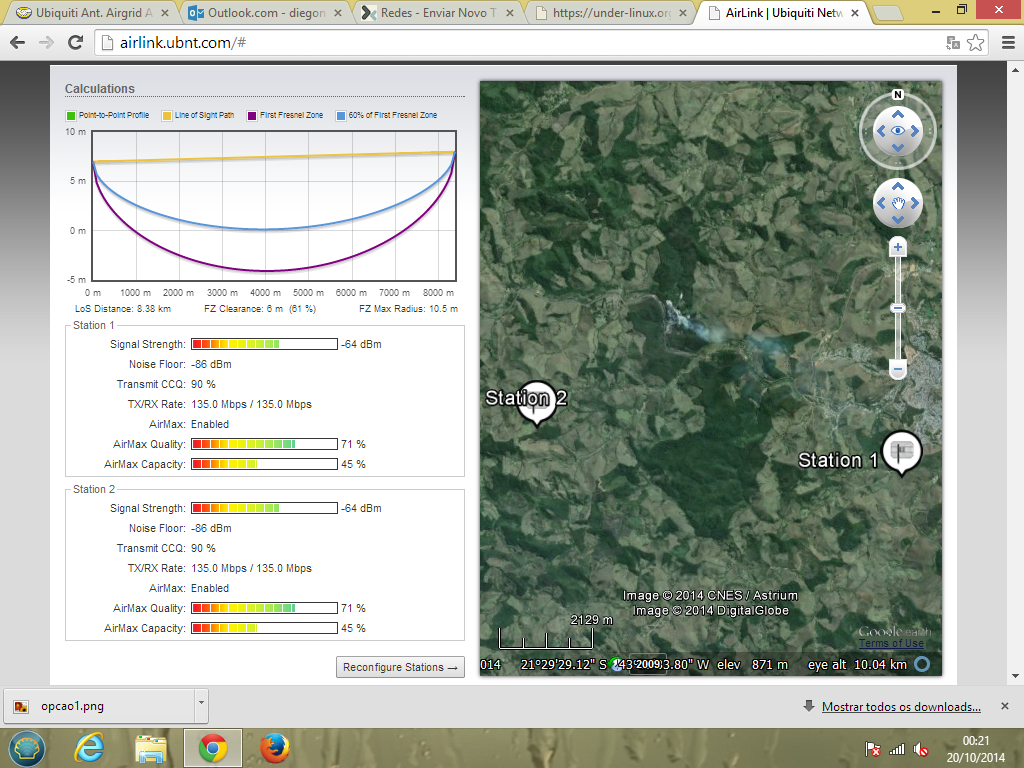Click the 60% of First Fresnel Zone swatch

[340, 116]
